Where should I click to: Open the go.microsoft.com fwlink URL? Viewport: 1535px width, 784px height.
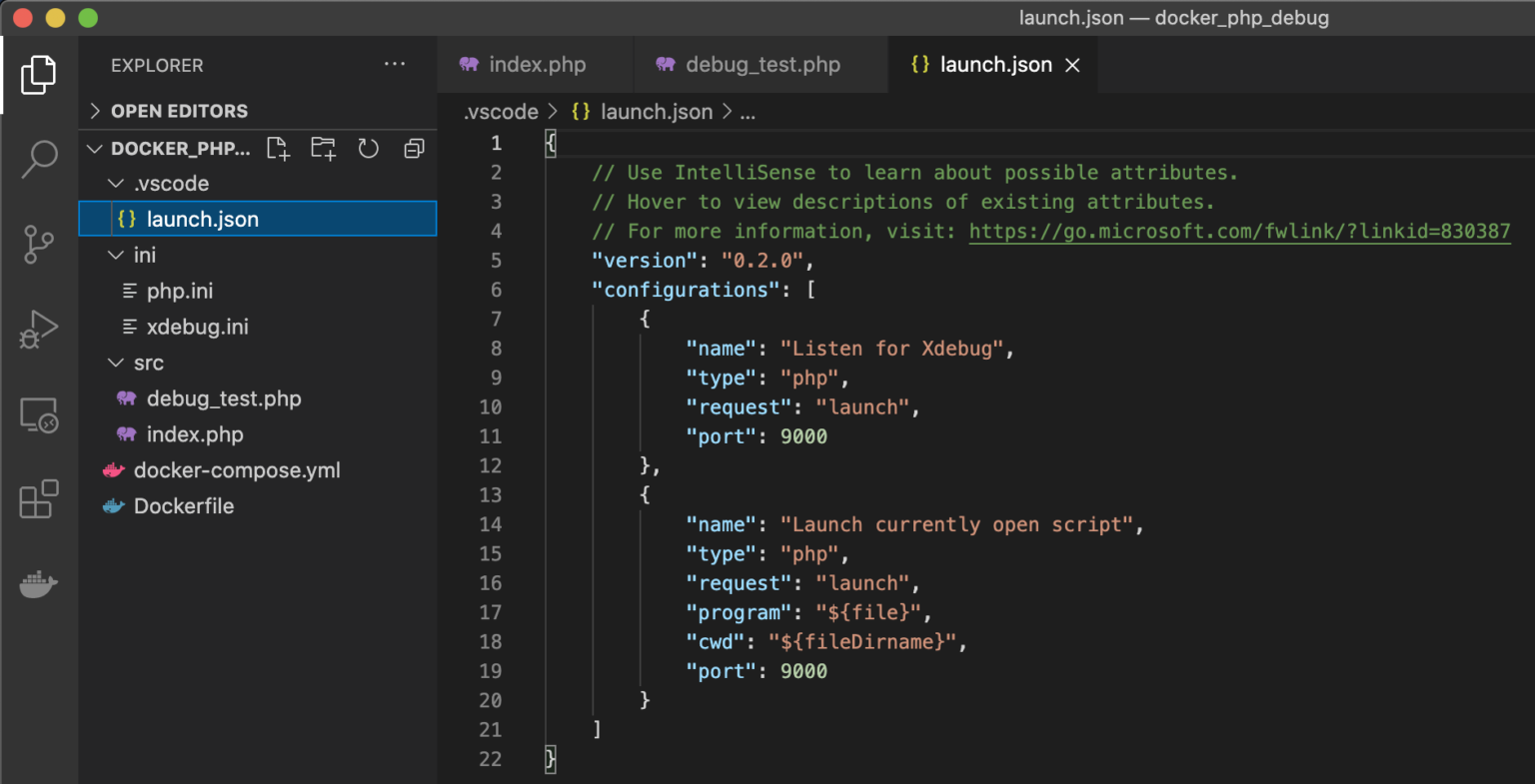(x=1239, y=232)
